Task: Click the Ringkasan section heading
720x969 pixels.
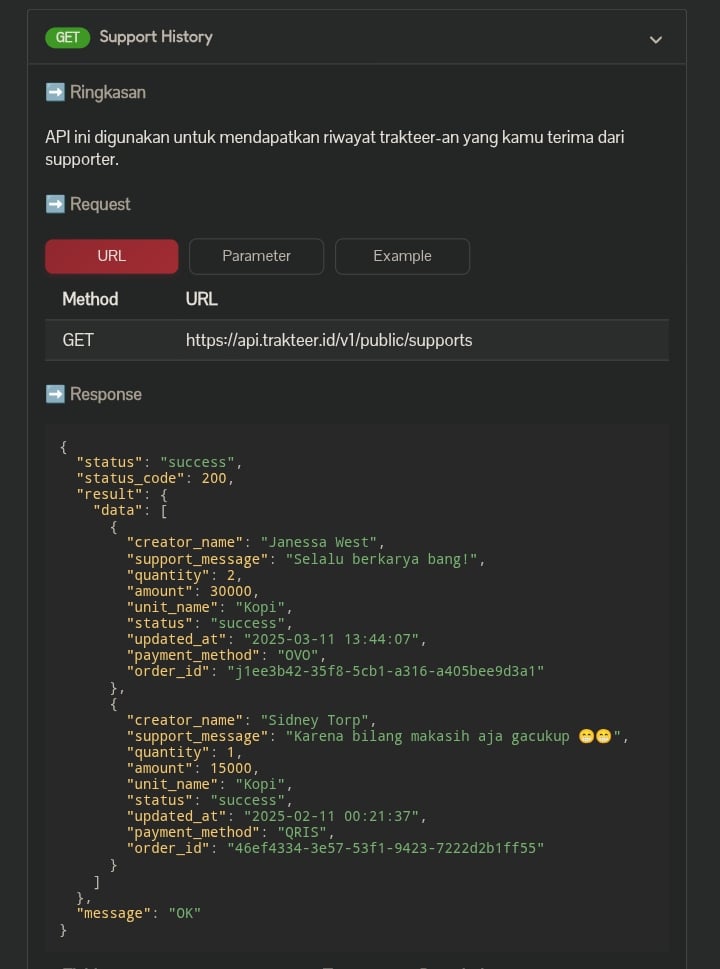Action: tap(108, 92)
